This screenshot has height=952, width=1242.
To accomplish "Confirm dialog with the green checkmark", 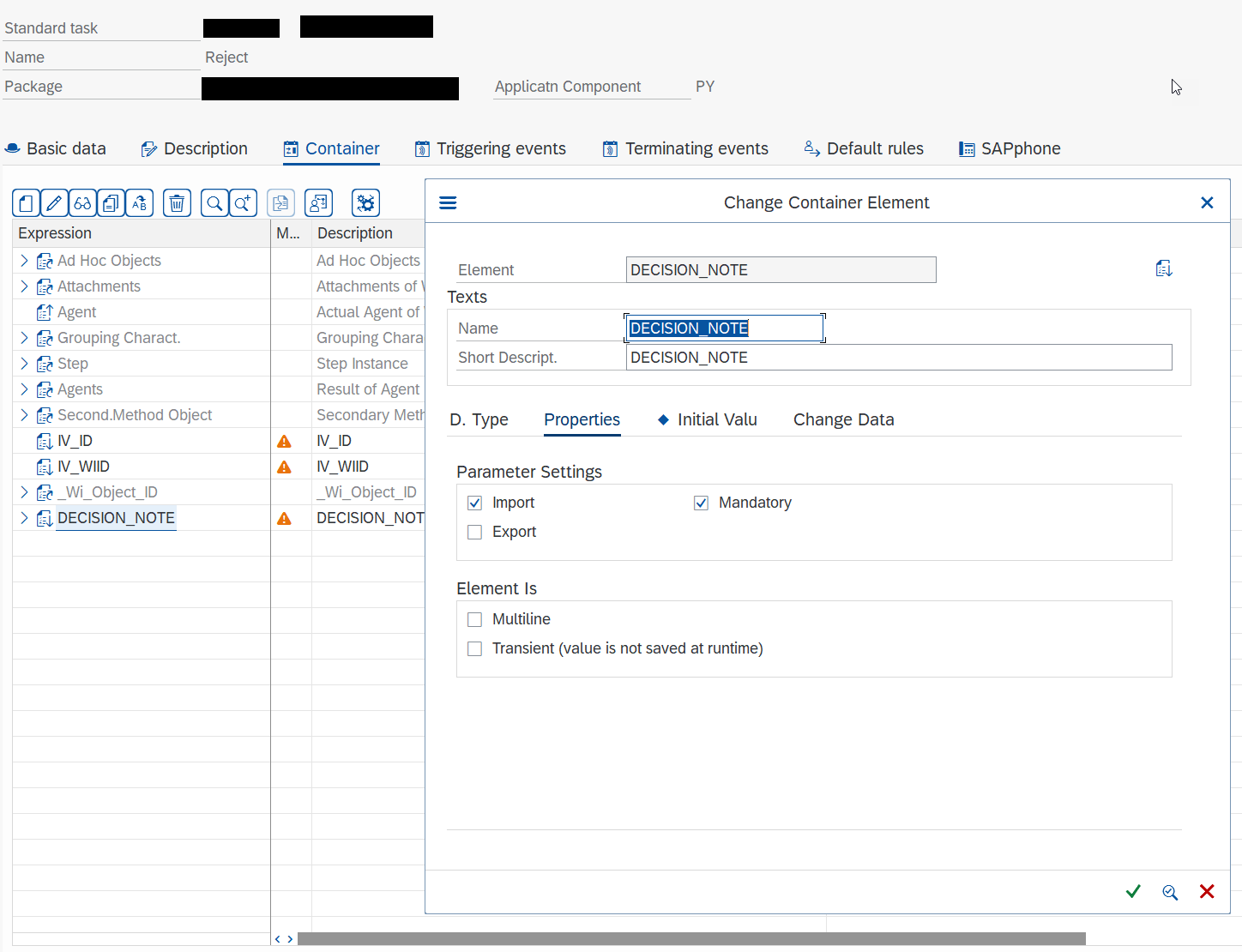I will pyautogui.click(x=1132, y=892).
